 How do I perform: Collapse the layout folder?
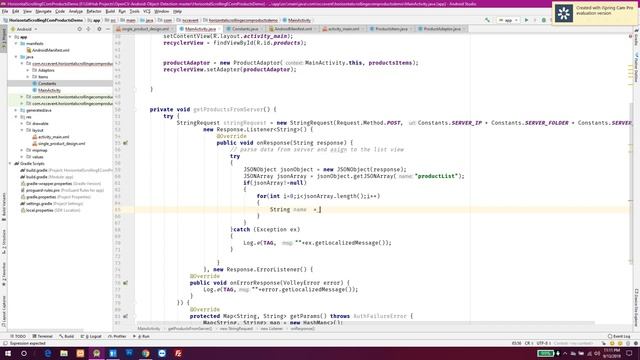point(22,130)
